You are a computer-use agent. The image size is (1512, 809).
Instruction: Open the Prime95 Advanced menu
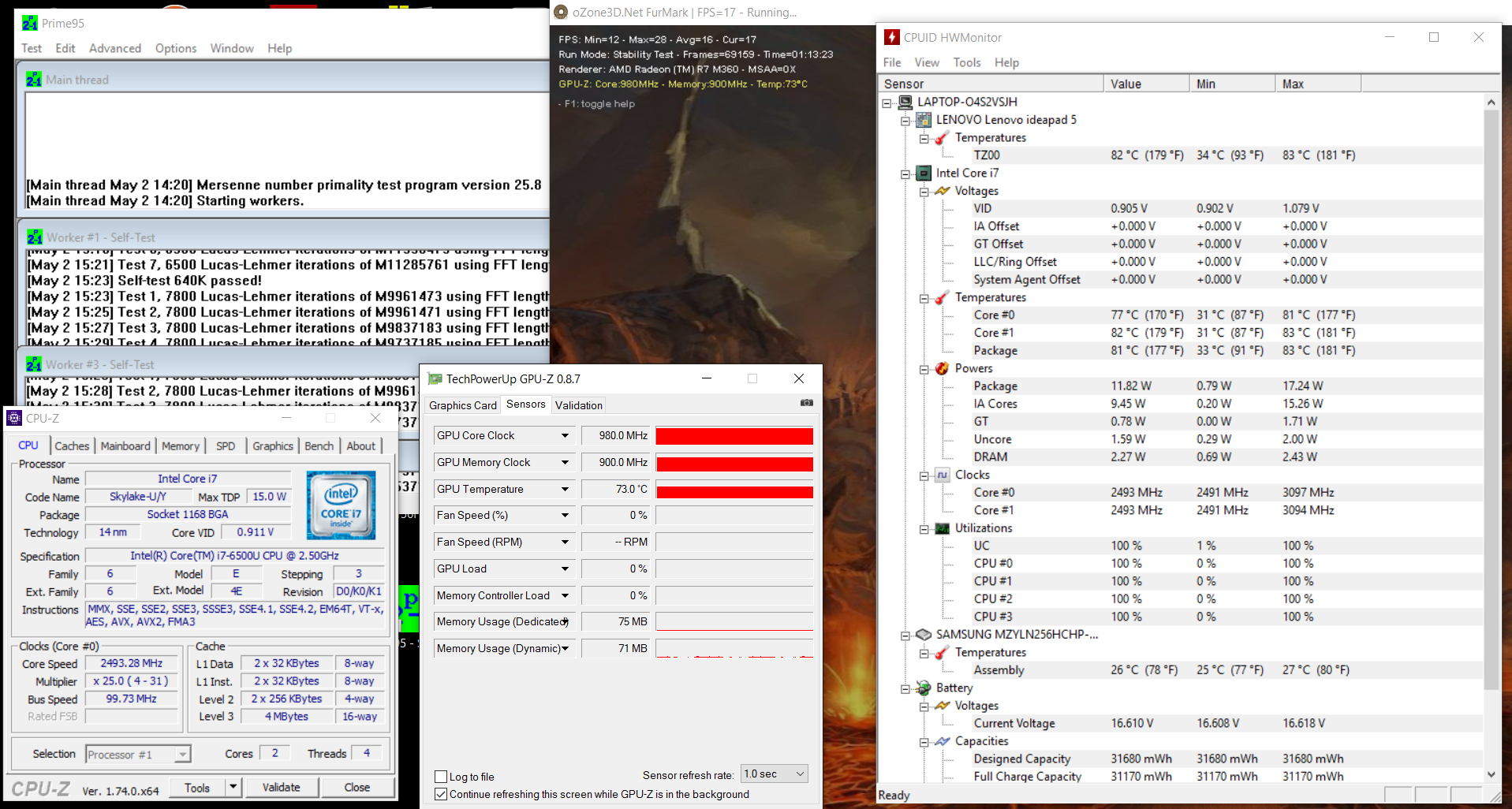[x=115, y=48]
